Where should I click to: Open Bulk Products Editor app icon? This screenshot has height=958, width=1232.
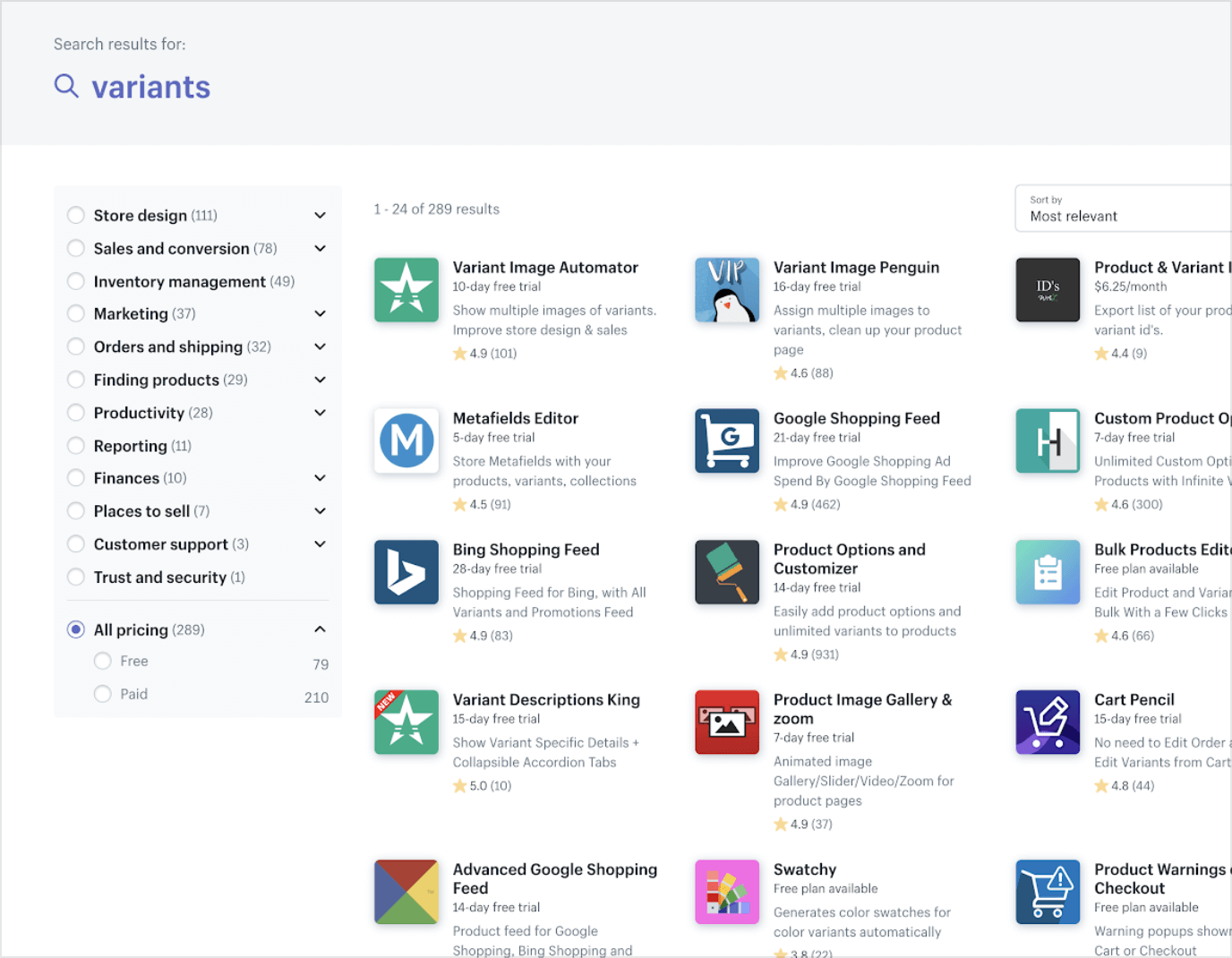click(x=1048, y=572)
